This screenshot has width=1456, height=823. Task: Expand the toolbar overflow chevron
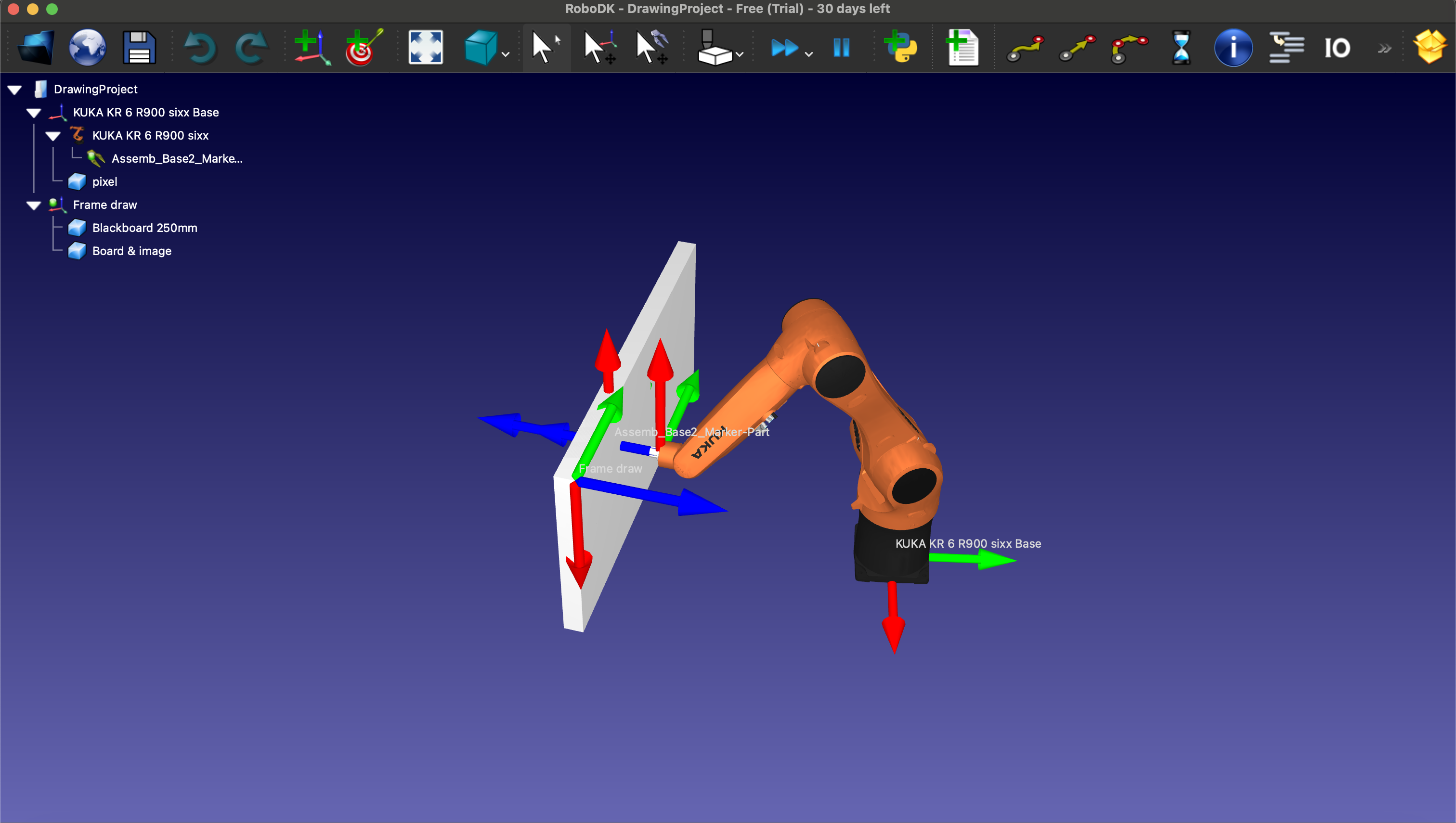pos(1384,48)
